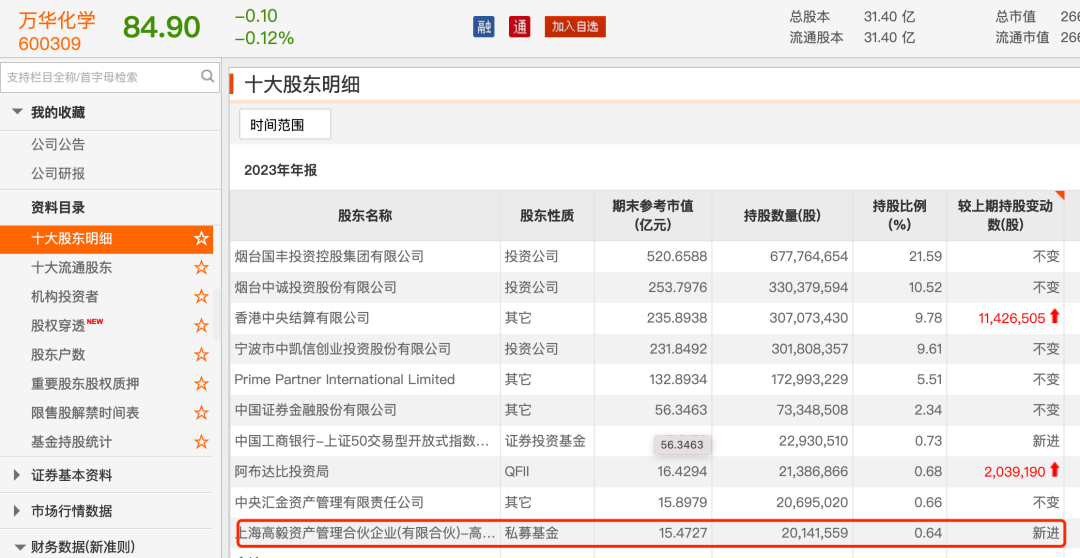Toggle favorite star for 基金持股统计

click(201, 442)
